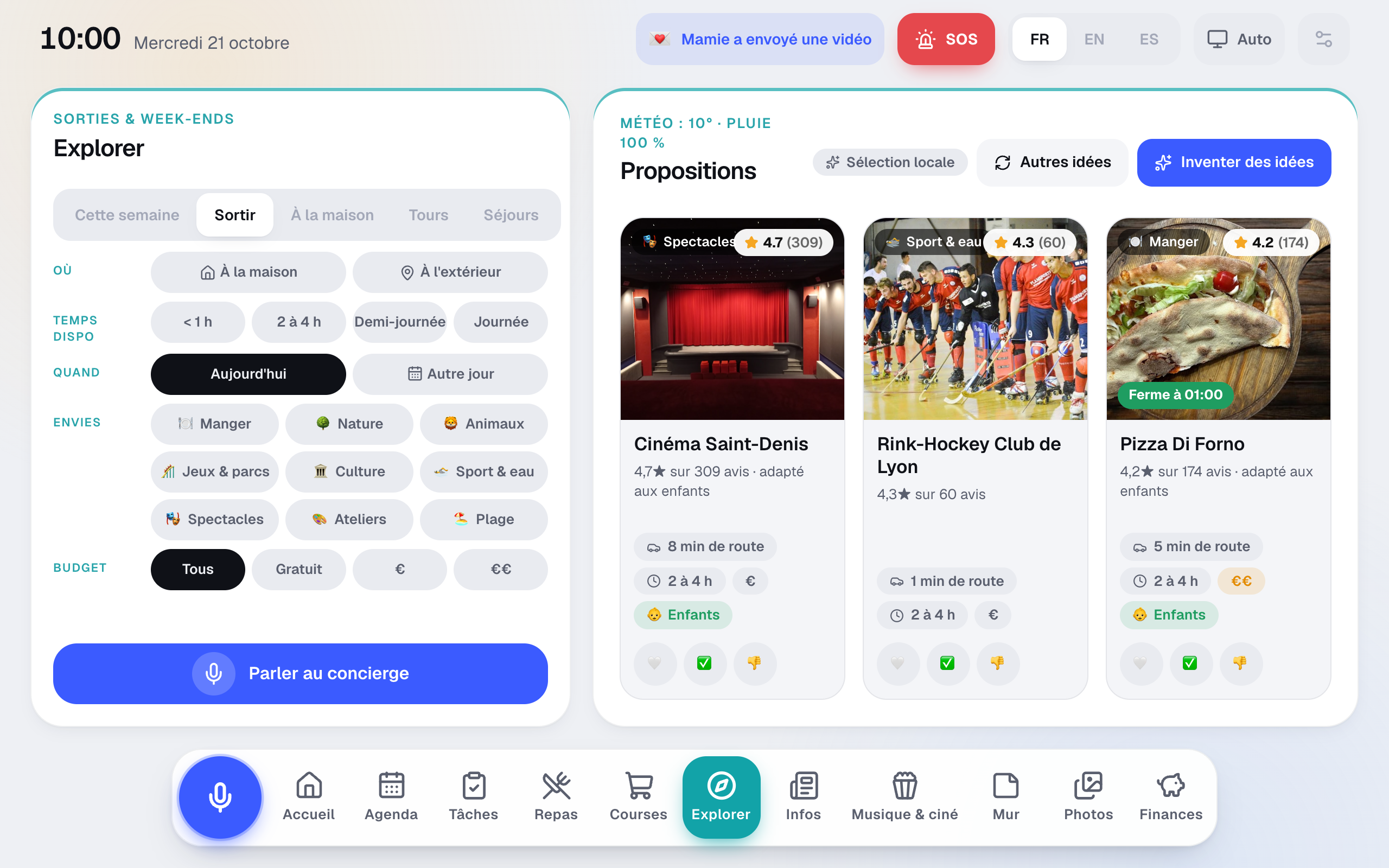This screenshot has height=868, width=1389.
Task: Click Autres idées to refresh suggestions
Action: [x=1052, y=162]
